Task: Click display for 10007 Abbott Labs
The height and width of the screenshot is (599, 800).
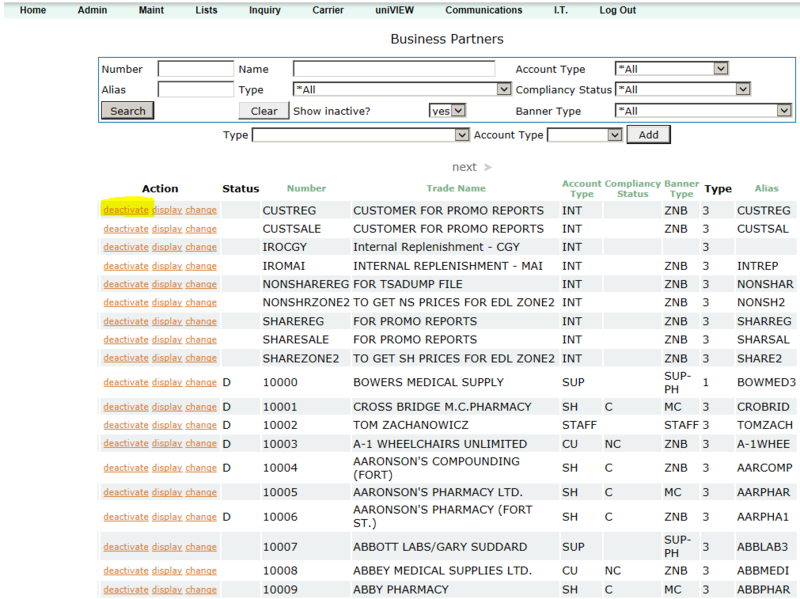Action: 167,547
